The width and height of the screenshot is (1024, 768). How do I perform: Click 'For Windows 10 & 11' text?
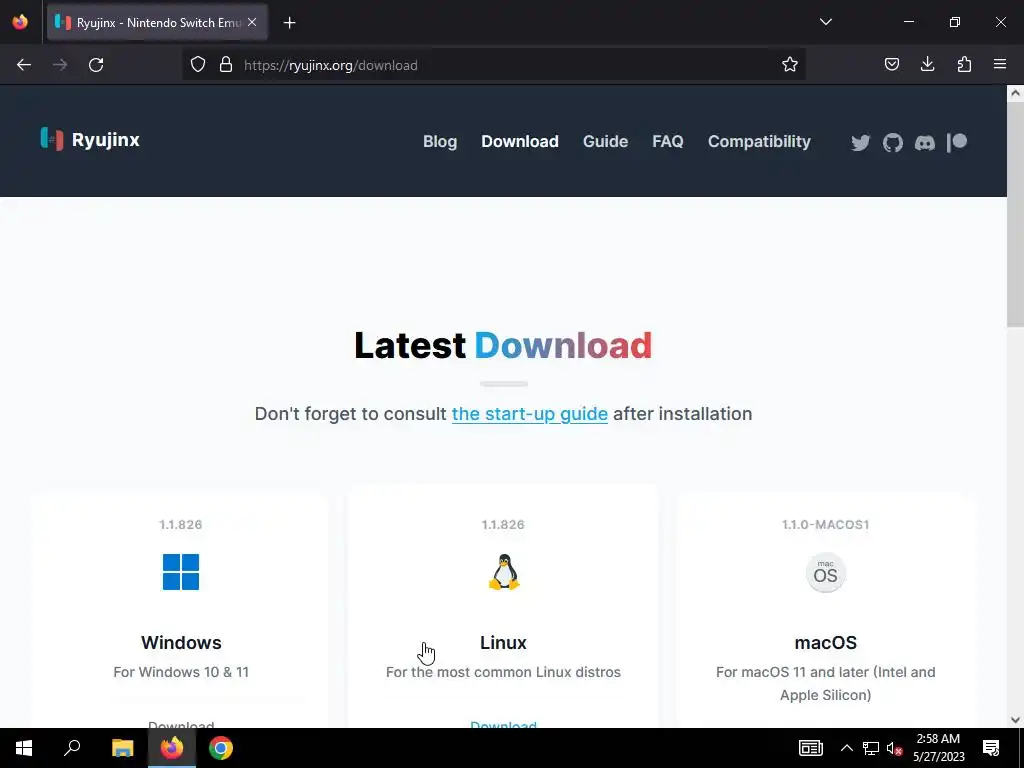click(x=181, y=672)
